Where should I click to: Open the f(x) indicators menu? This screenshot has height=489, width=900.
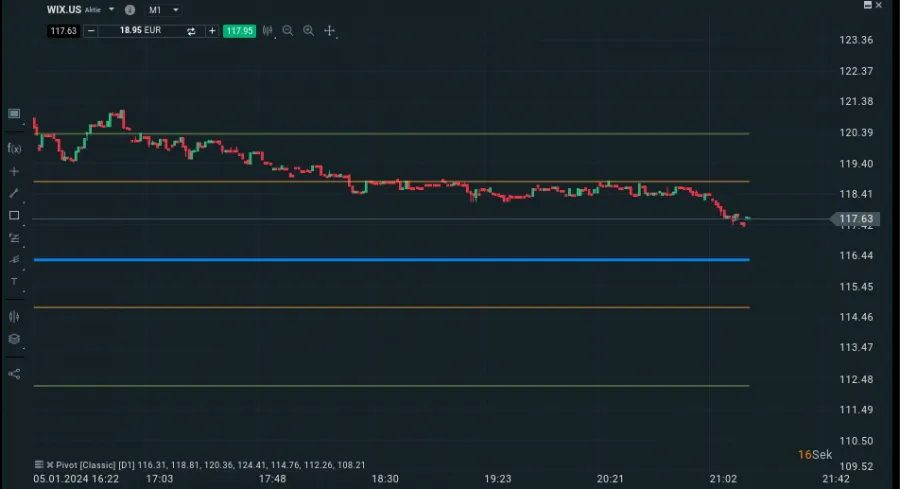pyautogui.click(x=14, y=149)
